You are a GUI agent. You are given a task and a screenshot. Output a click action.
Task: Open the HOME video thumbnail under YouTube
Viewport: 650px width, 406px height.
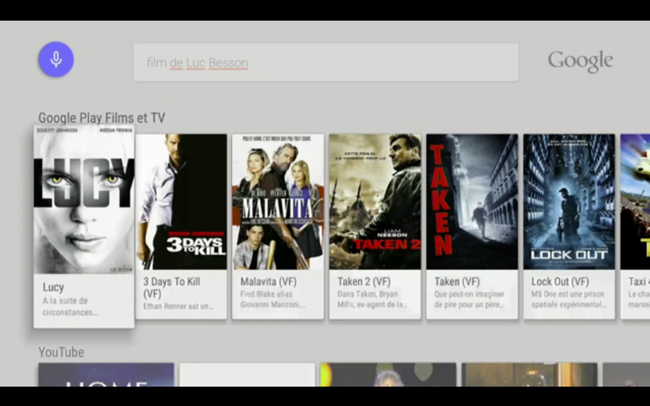coord(106,375)
